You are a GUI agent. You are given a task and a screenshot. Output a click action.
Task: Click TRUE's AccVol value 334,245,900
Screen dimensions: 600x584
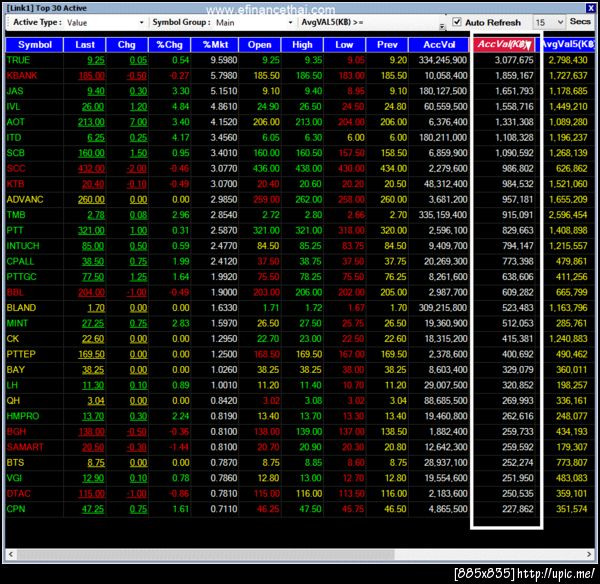[x=443, y=60]
